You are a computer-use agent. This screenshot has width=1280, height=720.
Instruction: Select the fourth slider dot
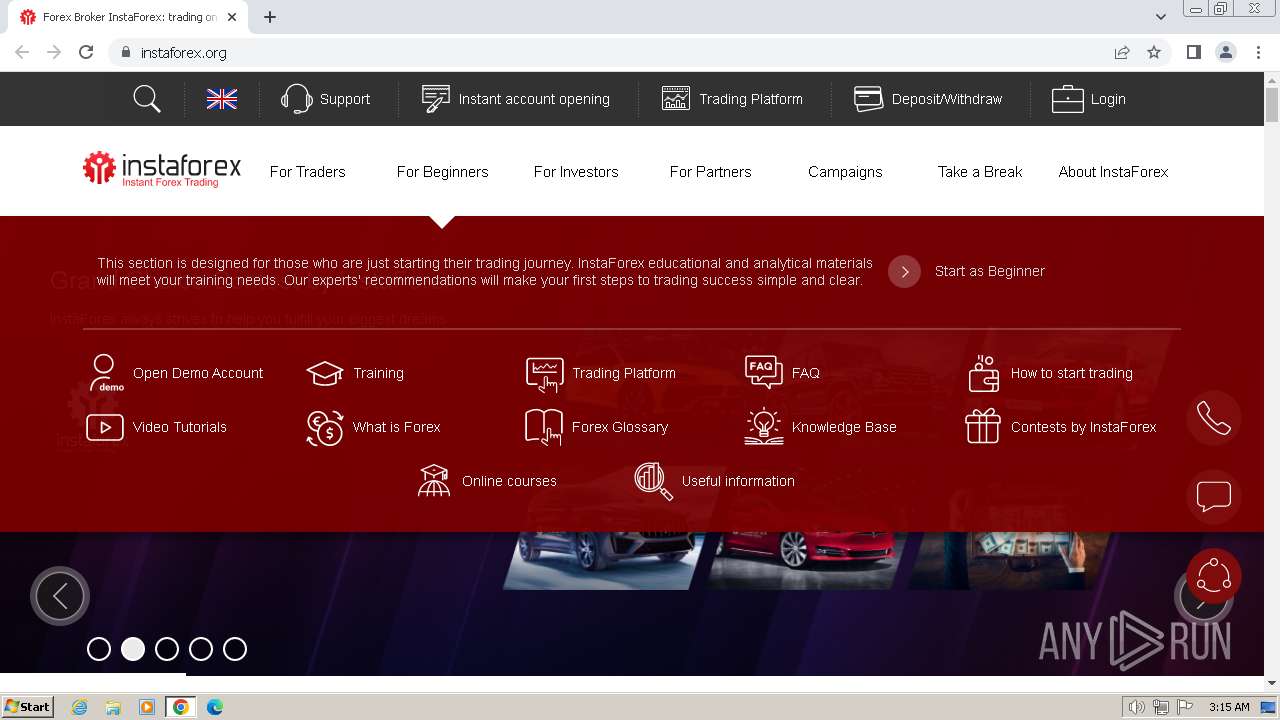(201, 649)
